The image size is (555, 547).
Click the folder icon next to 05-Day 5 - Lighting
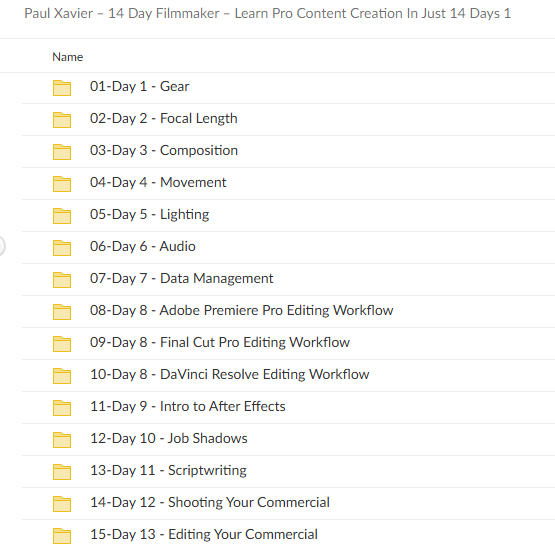(x=62, y=216)
